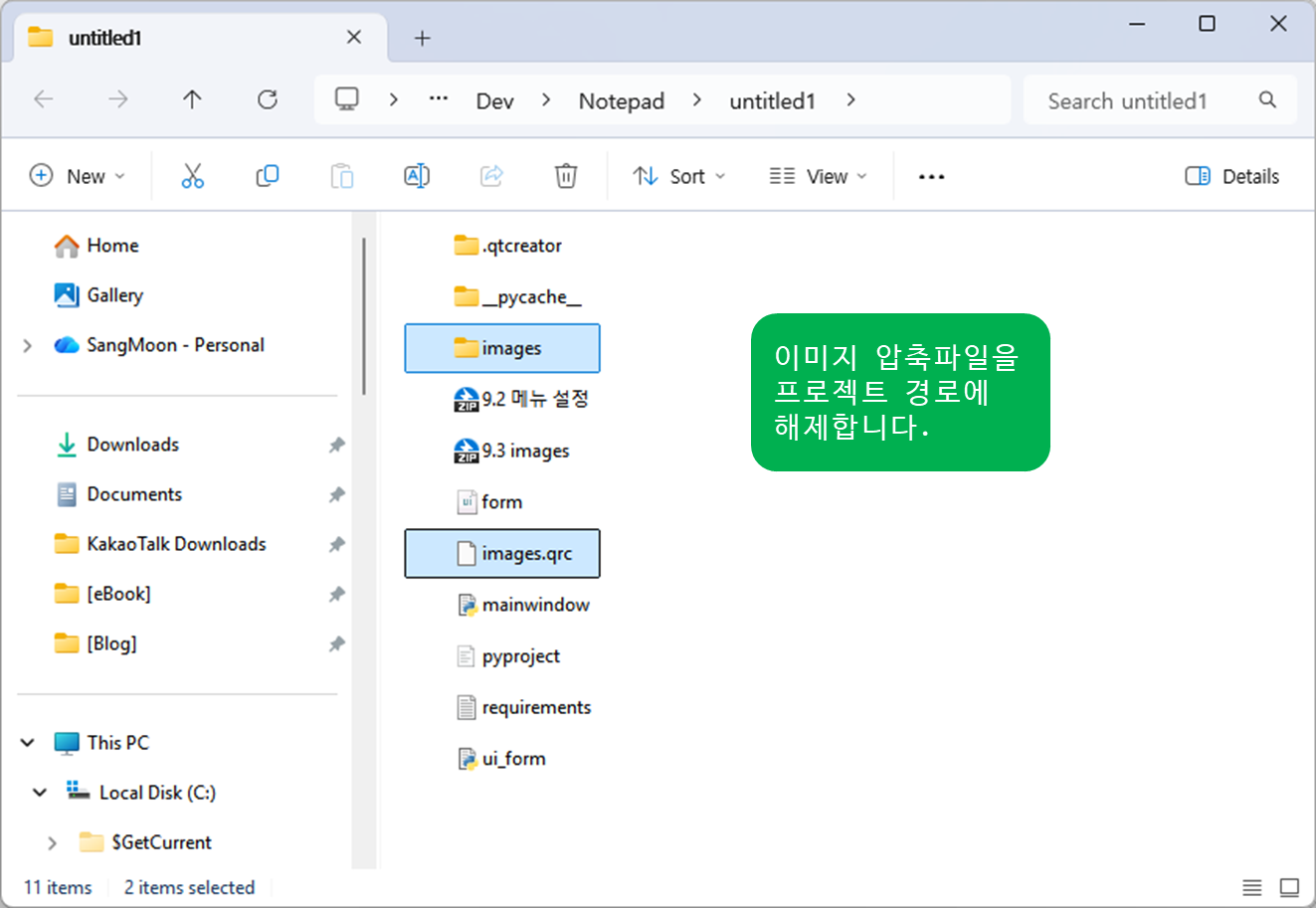Screen dimensions: 1316x908
Task: Toggle the Details pane
Action: tap(1232, 176)
